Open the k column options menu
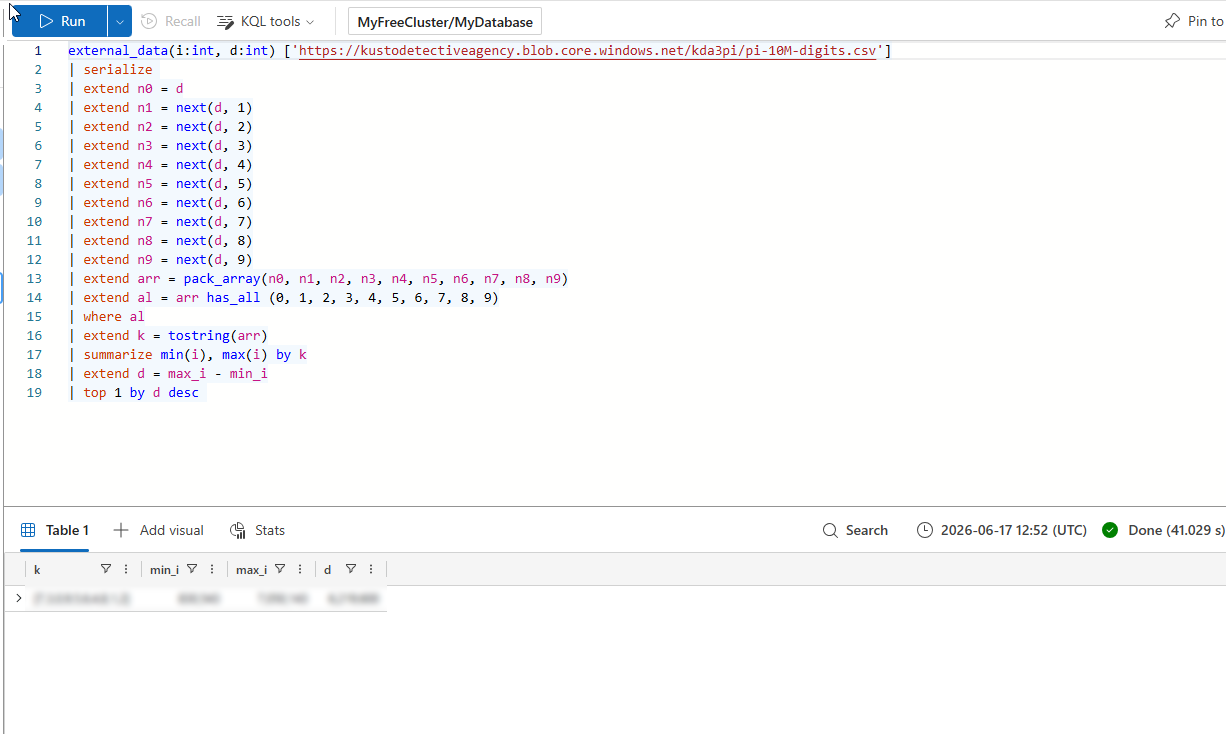The image size is (1226, 734). (x=126, y=569)
